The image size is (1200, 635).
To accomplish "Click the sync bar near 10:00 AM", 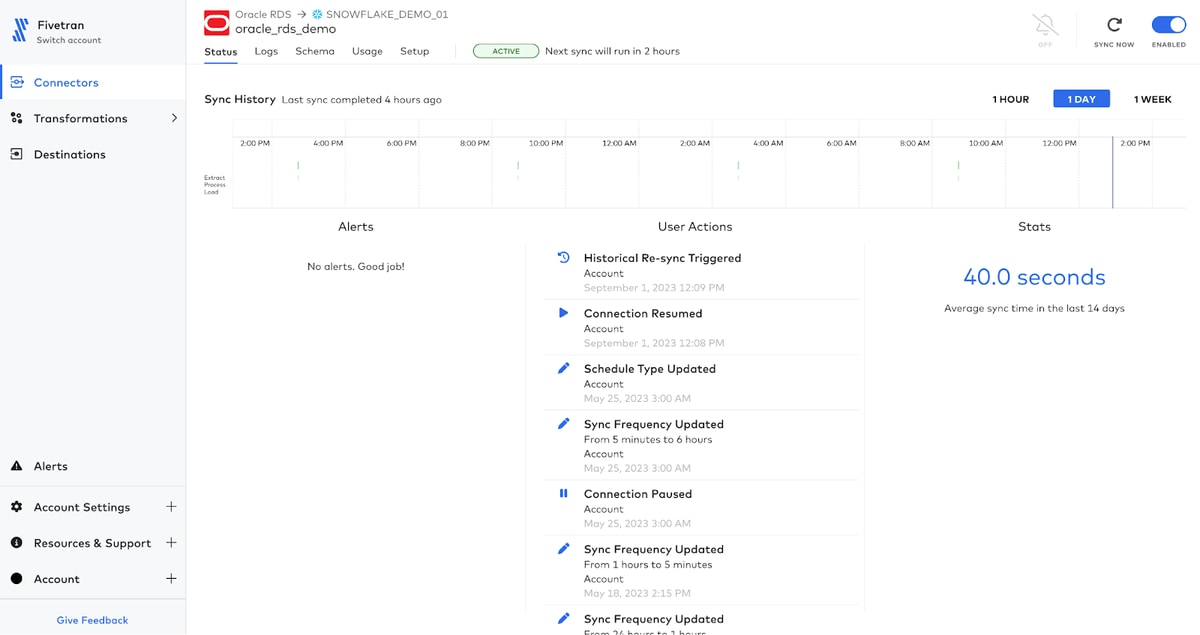I will pos(958,170).
